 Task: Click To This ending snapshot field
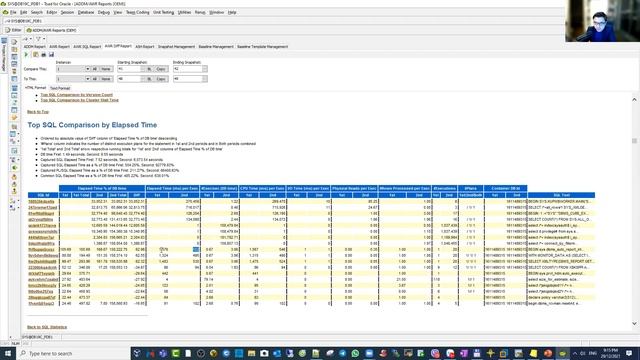coord(187,79)
